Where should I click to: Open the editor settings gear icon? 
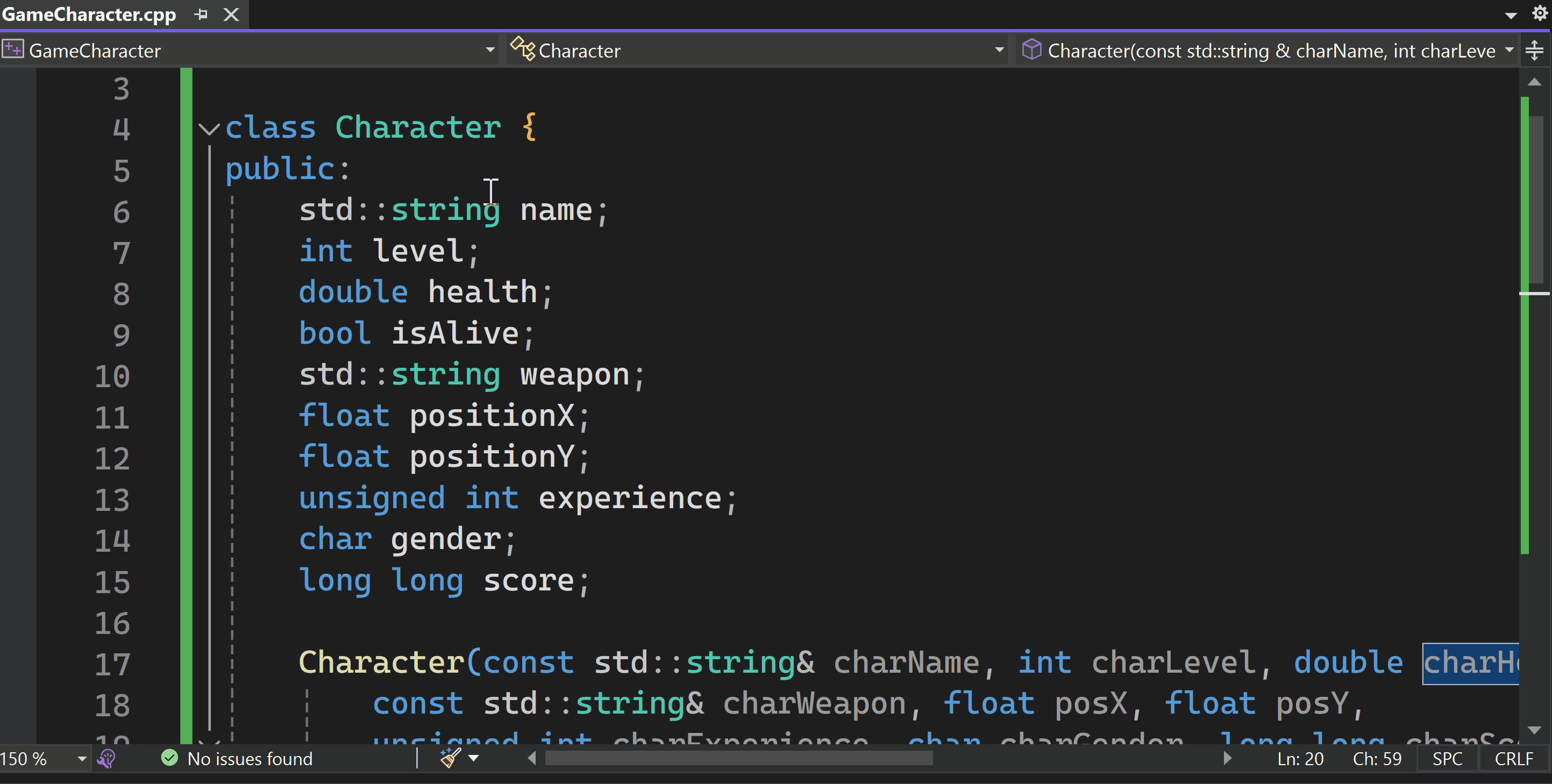pos(1539,13)
